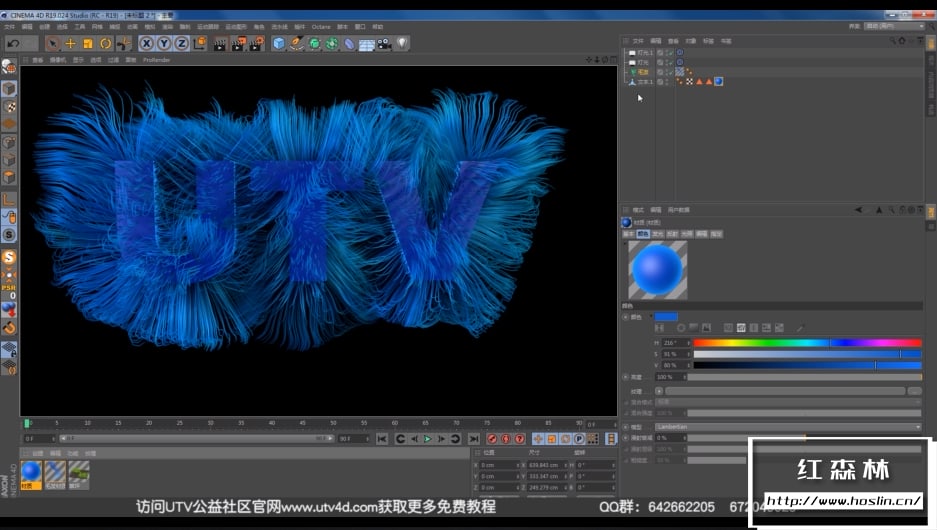The height and width of the screenshot is (530, 937).
Task: Click the texture browse '...' button
Action: point(914,391)
